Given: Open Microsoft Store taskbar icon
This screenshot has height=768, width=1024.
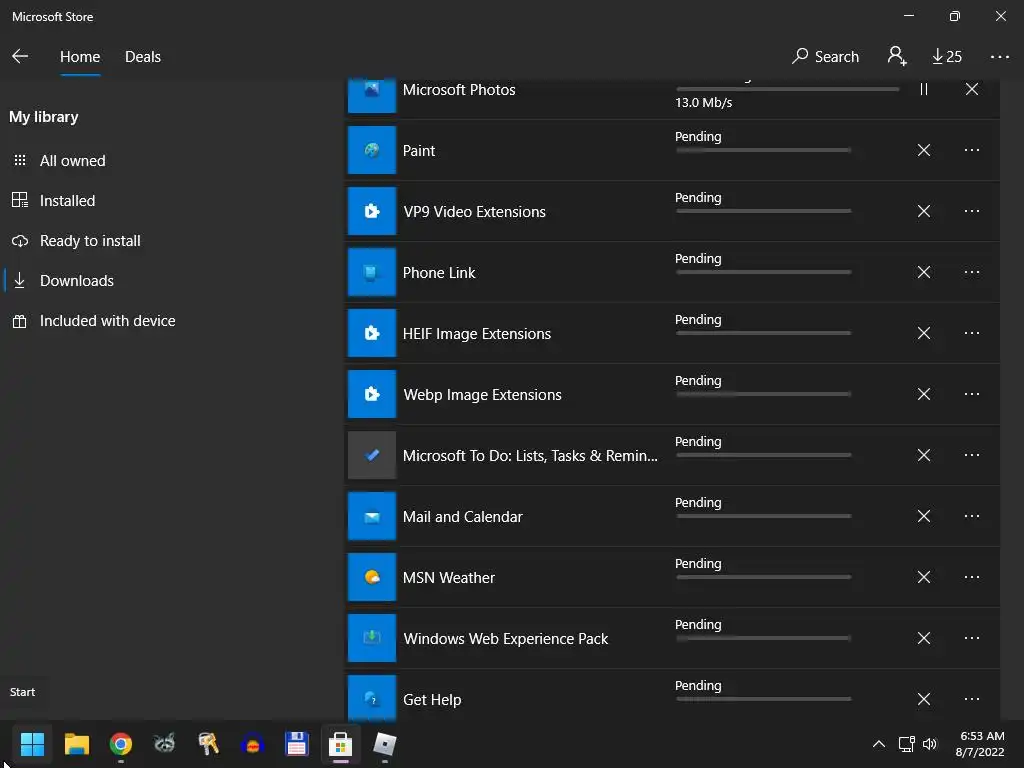Looking at the screenshot, I should tap(340, 744).
